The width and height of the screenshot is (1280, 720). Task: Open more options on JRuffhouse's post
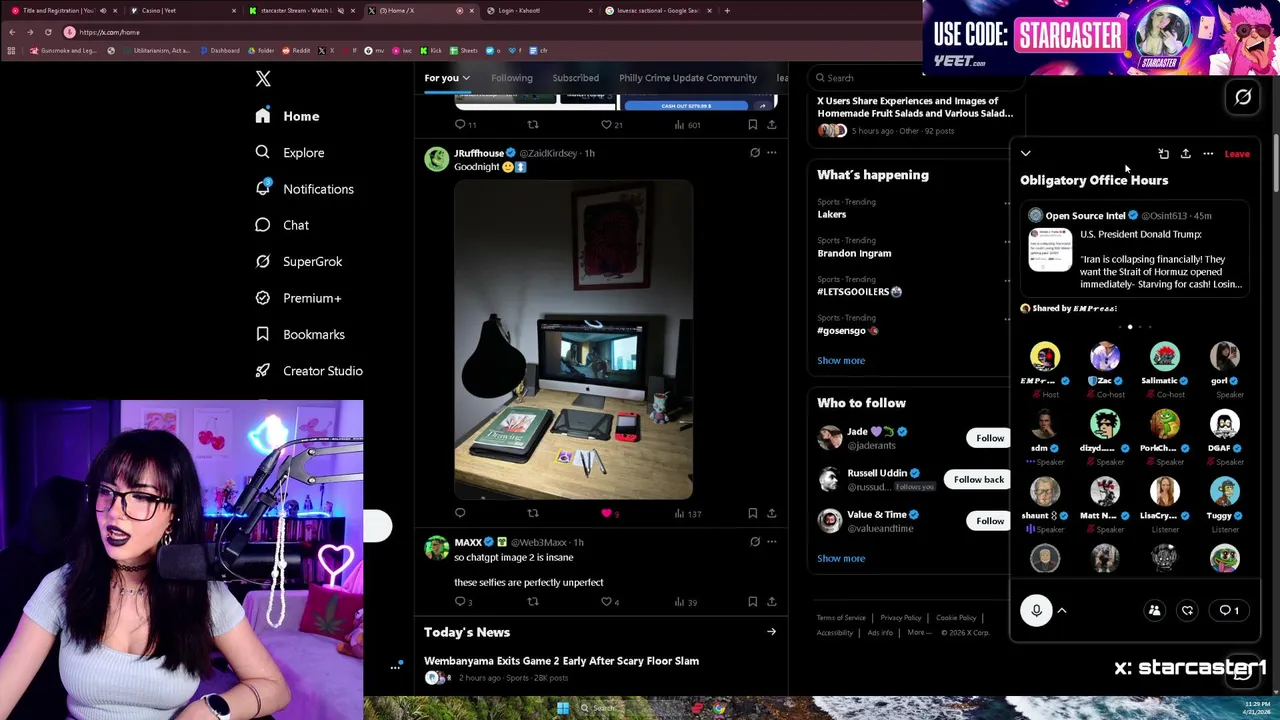click(771, 153)
